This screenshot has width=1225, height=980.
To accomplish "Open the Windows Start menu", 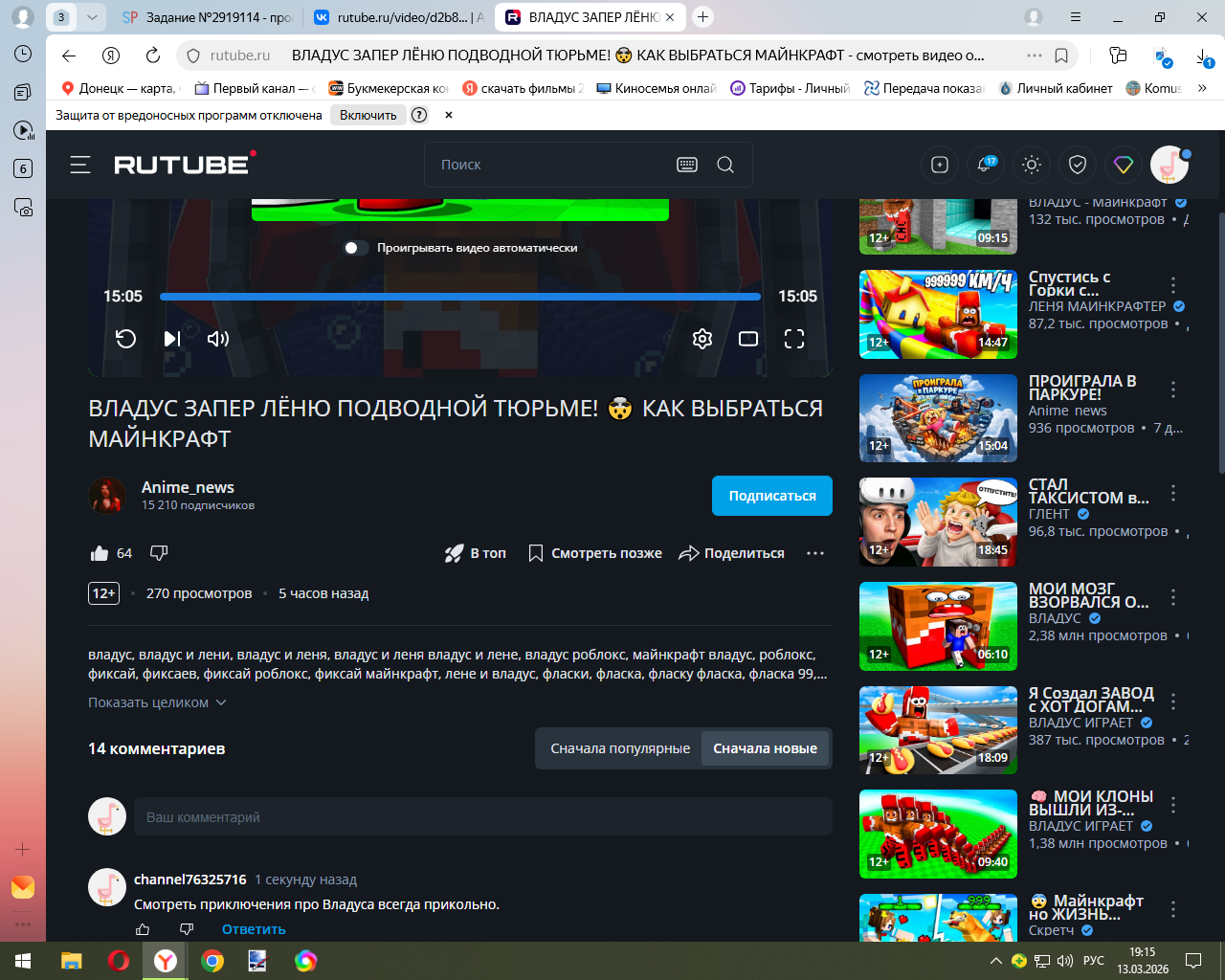I will [x=23, y=961].
